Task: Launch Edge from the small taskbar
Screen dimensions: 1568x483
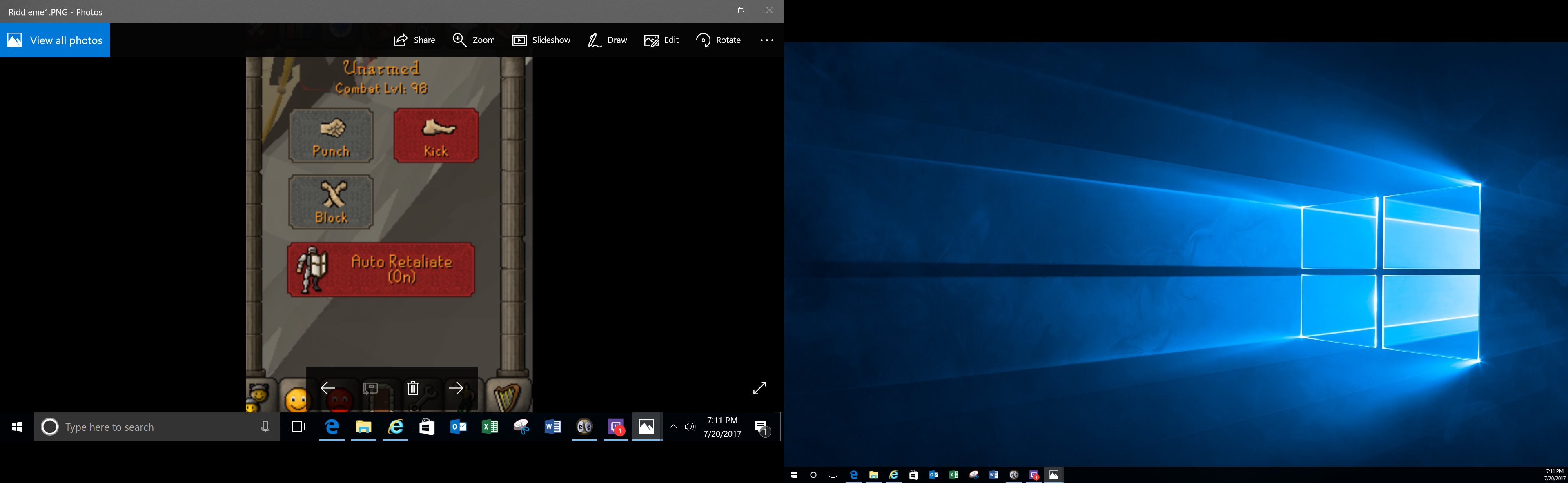Action: (x=853, y=475)
